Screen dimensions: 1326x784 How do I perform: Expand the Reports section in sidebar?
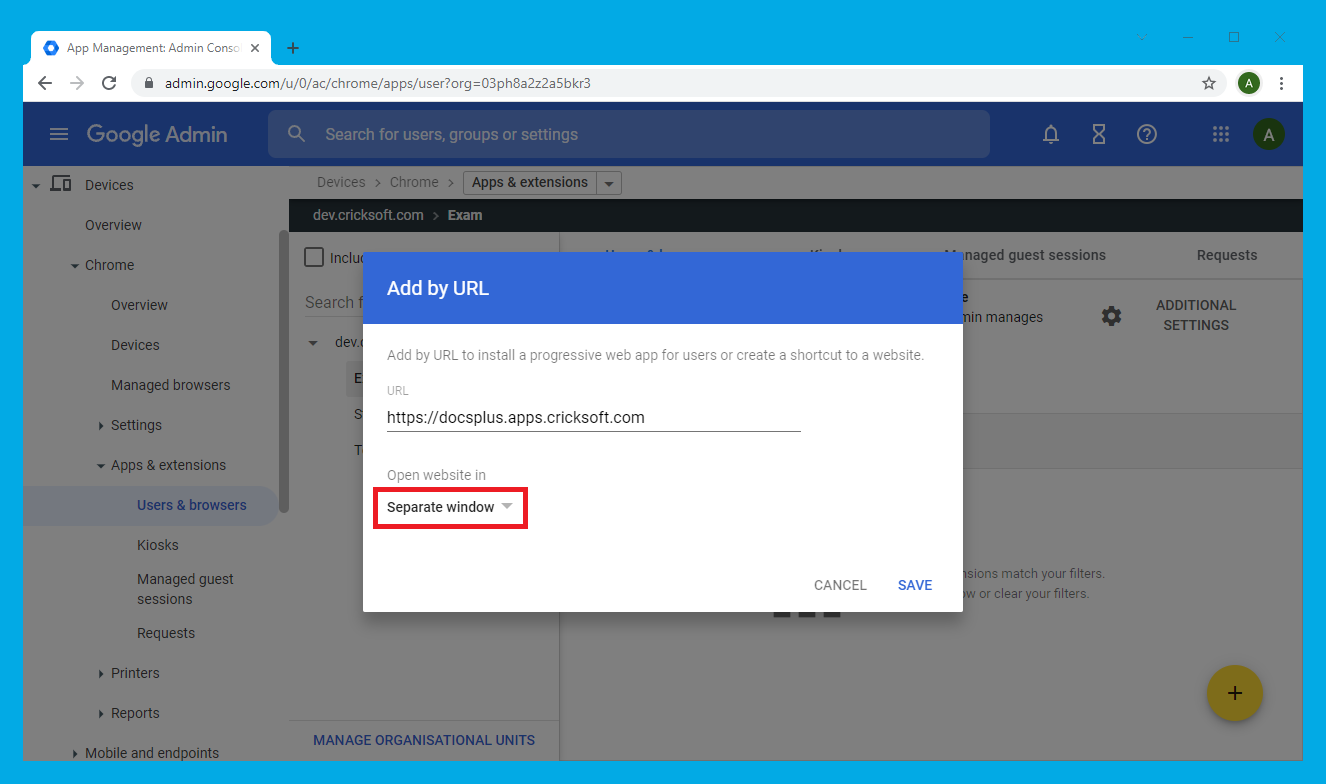(x=102, y=714)
